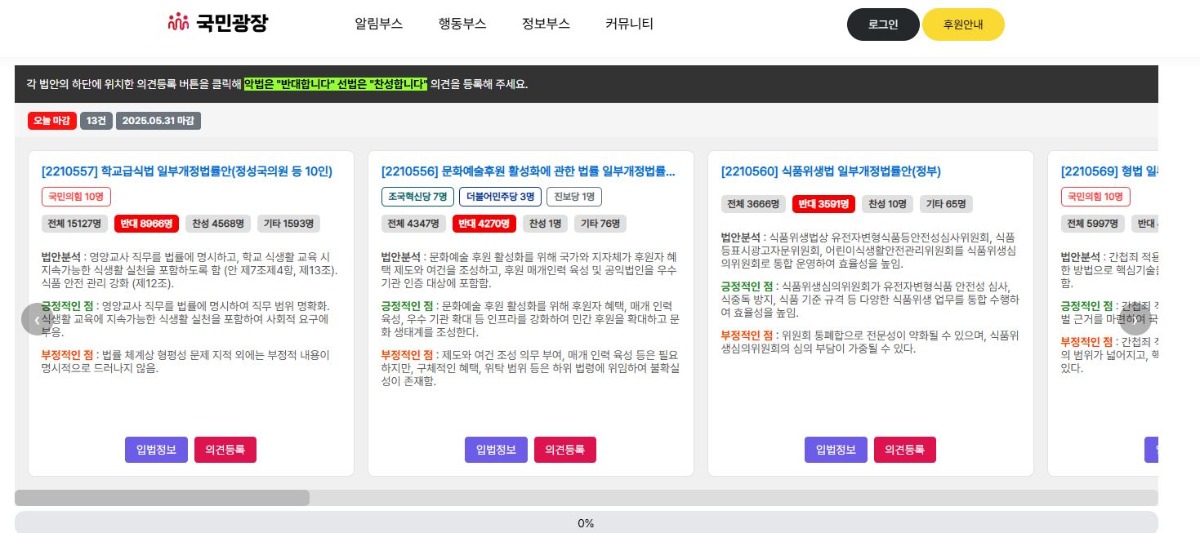Advance carousel with right arrow button
This screenshot has height=533, width=1200.
(x=1135, y=320)
